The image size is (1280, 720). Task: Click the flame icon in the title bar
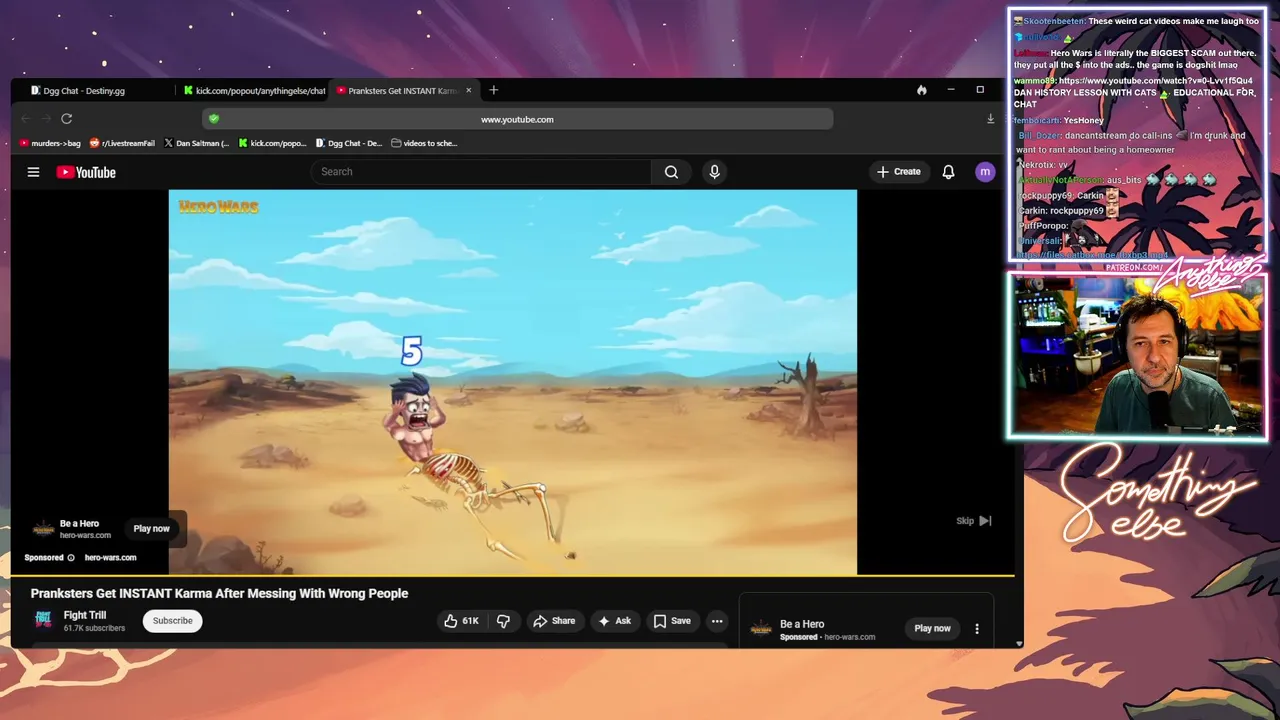click(x=921, y=90)
